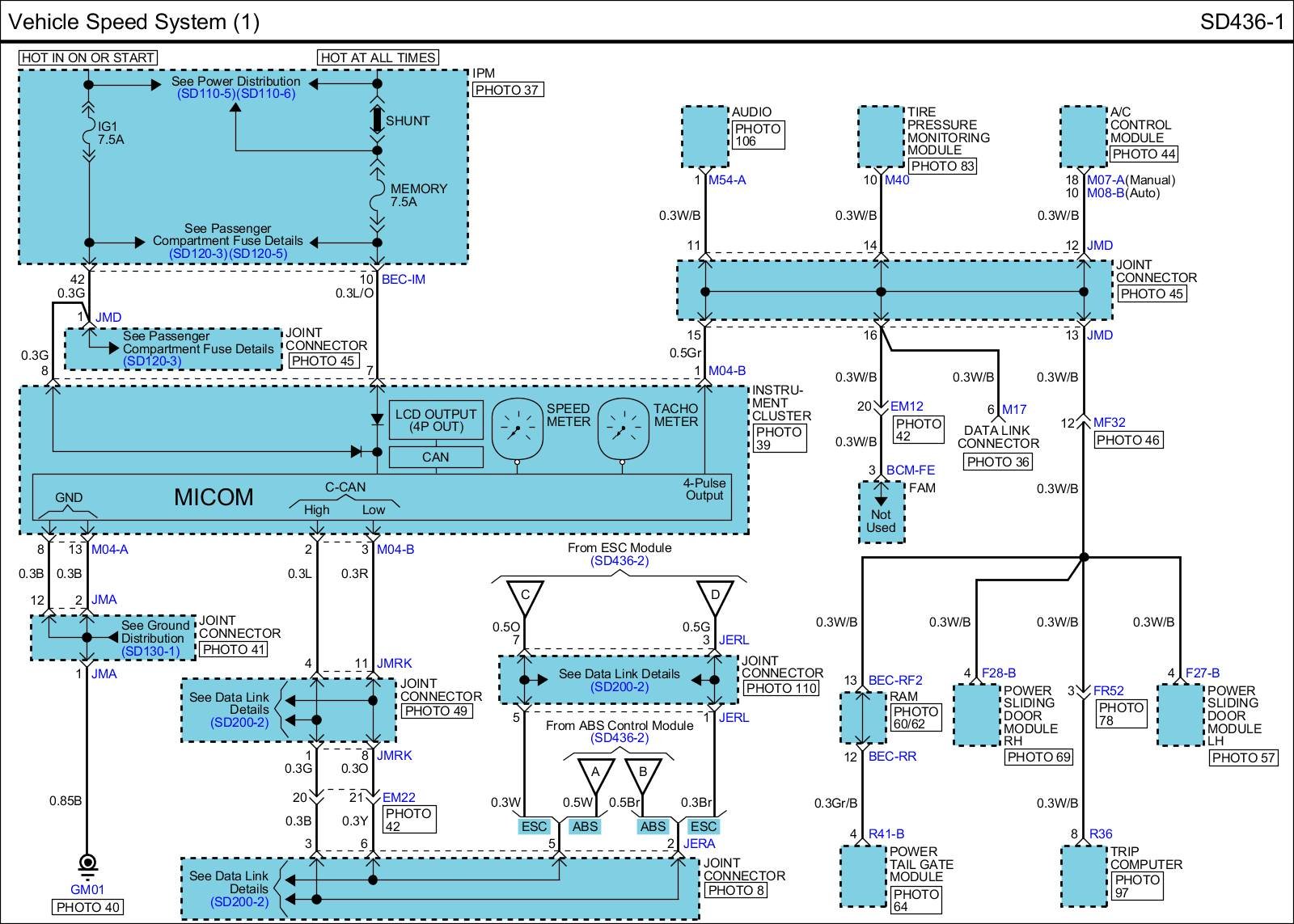Click the JERA connector label
Viewport: 1294px width, 924px height.
[700, 844]
